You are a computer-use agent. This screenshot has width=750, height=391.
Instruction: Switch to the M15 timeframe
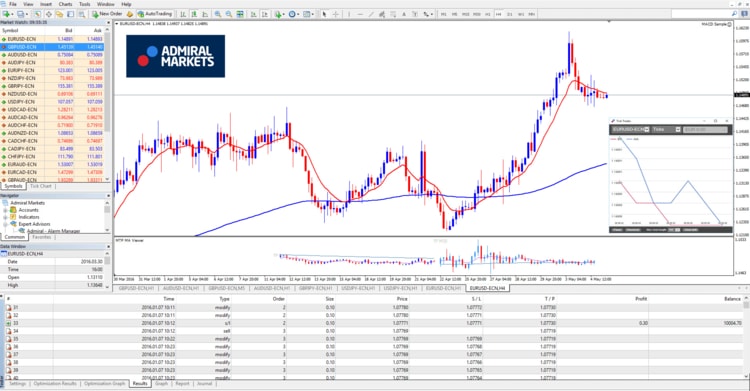click(465, 14)
